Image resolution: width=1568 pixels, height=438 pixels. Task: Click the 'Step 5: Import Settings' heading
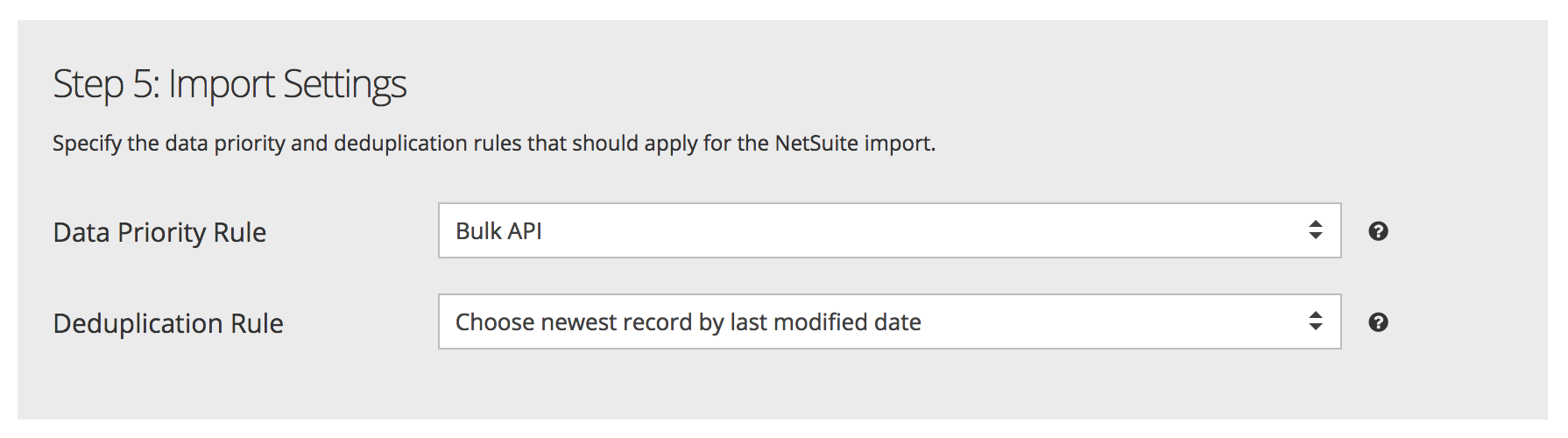pos(230,85)
